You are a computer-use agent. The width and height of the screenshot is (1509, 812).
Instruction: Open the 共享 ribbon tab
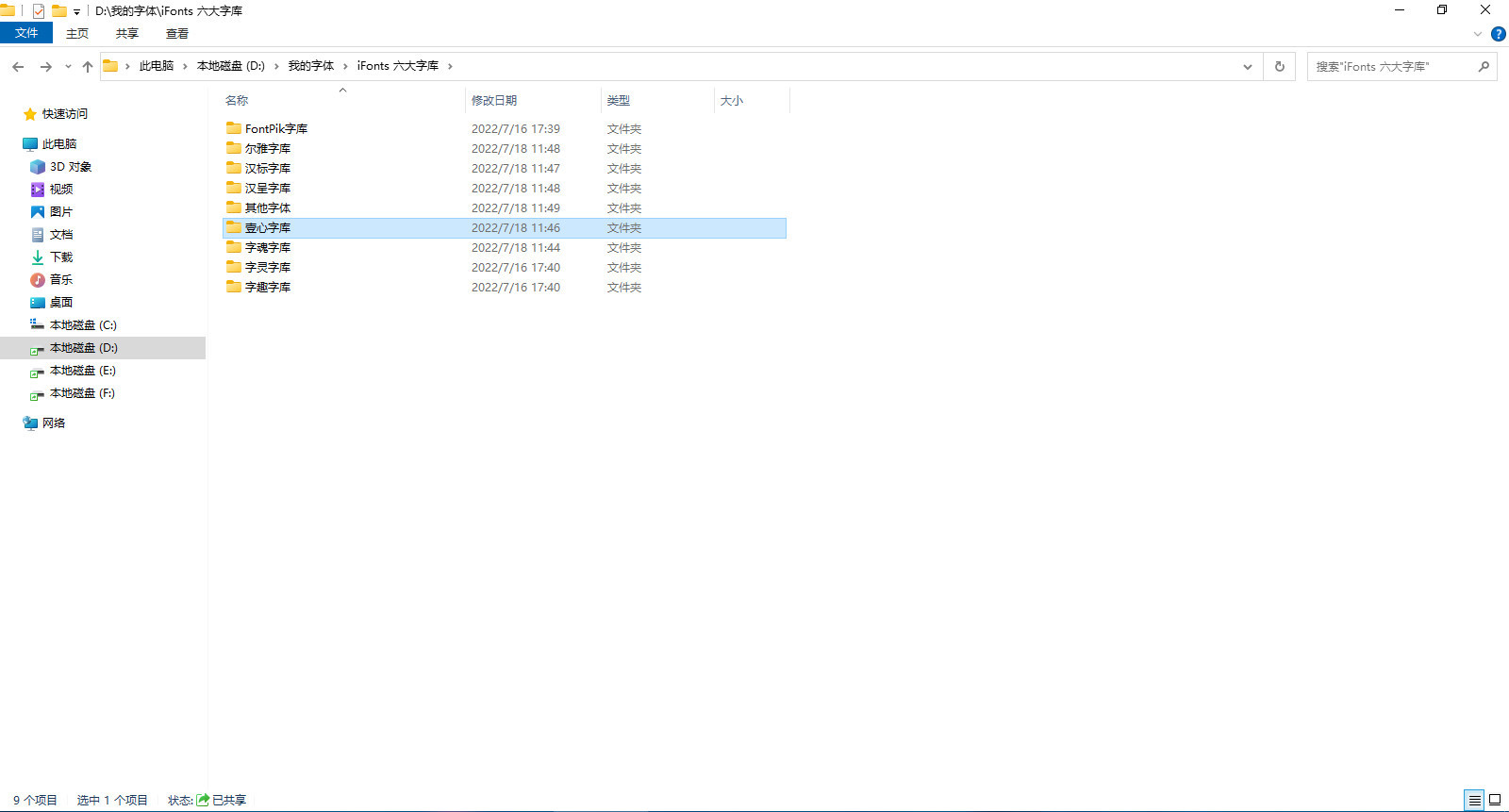(x=127, y=34)
